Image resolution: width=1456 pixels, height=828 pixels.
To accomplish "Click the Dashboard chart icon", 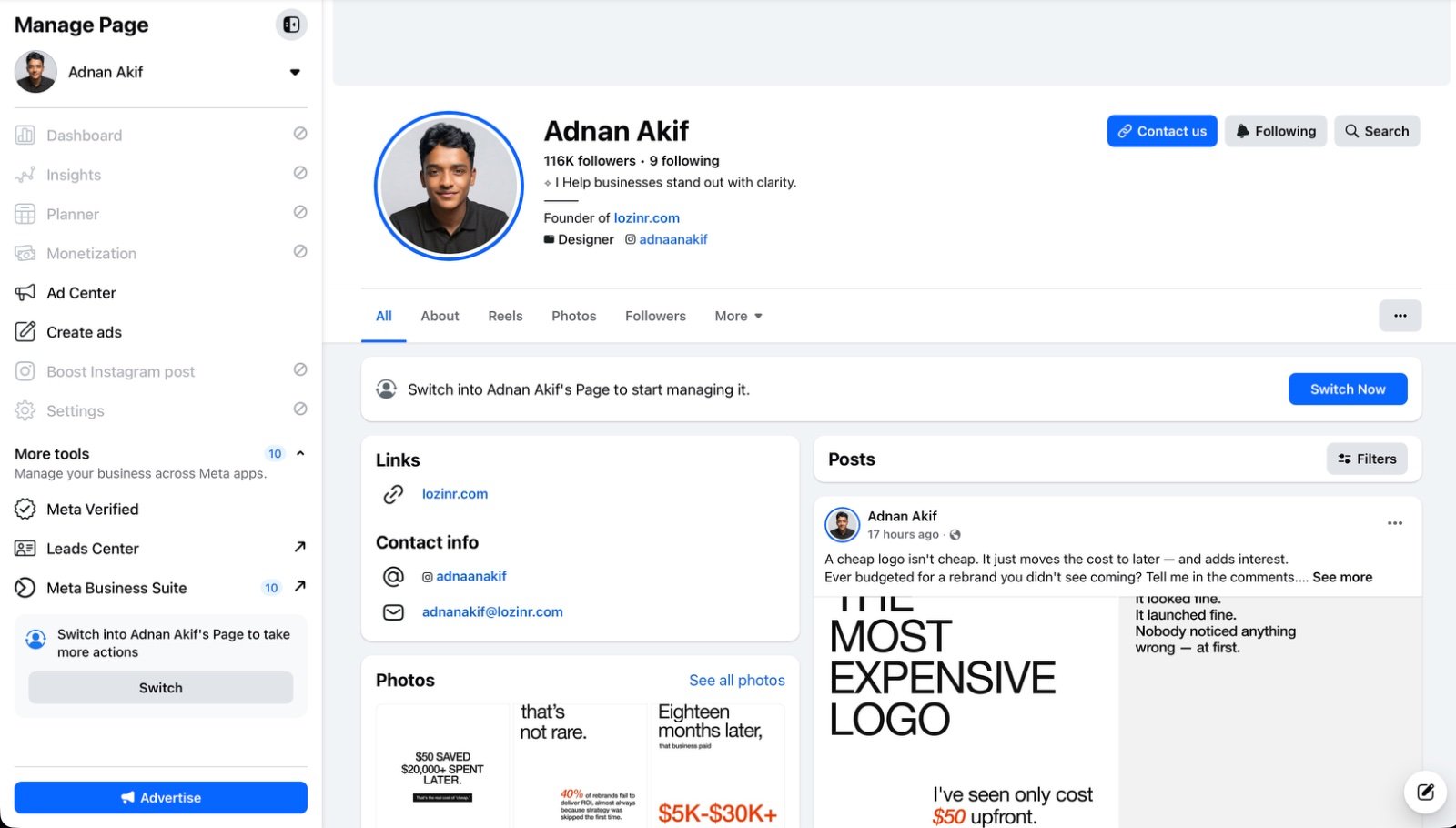I will pyautogui.click(x=25, y=136).
